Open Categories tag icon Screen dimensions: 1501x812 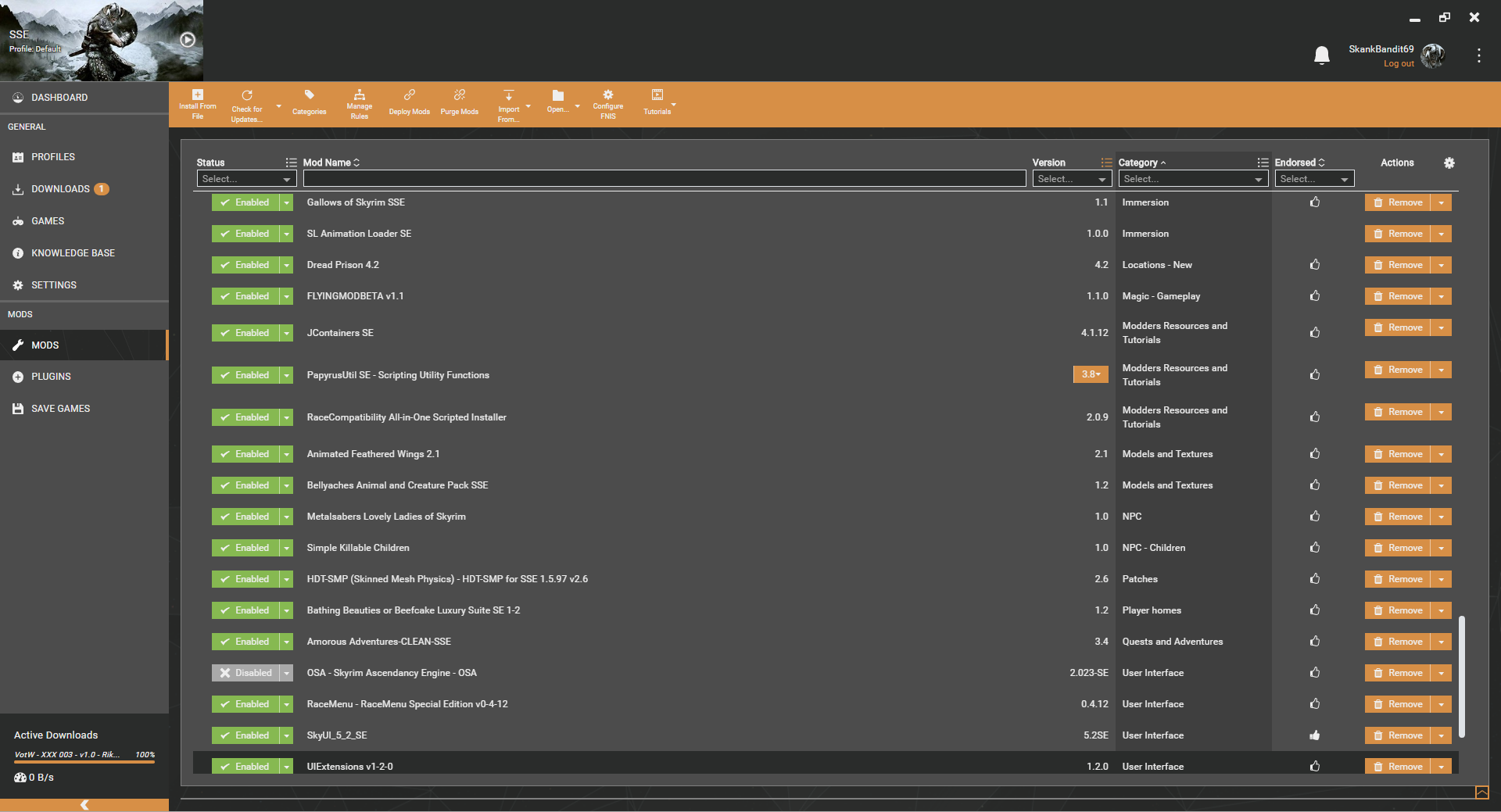point(310,95)
